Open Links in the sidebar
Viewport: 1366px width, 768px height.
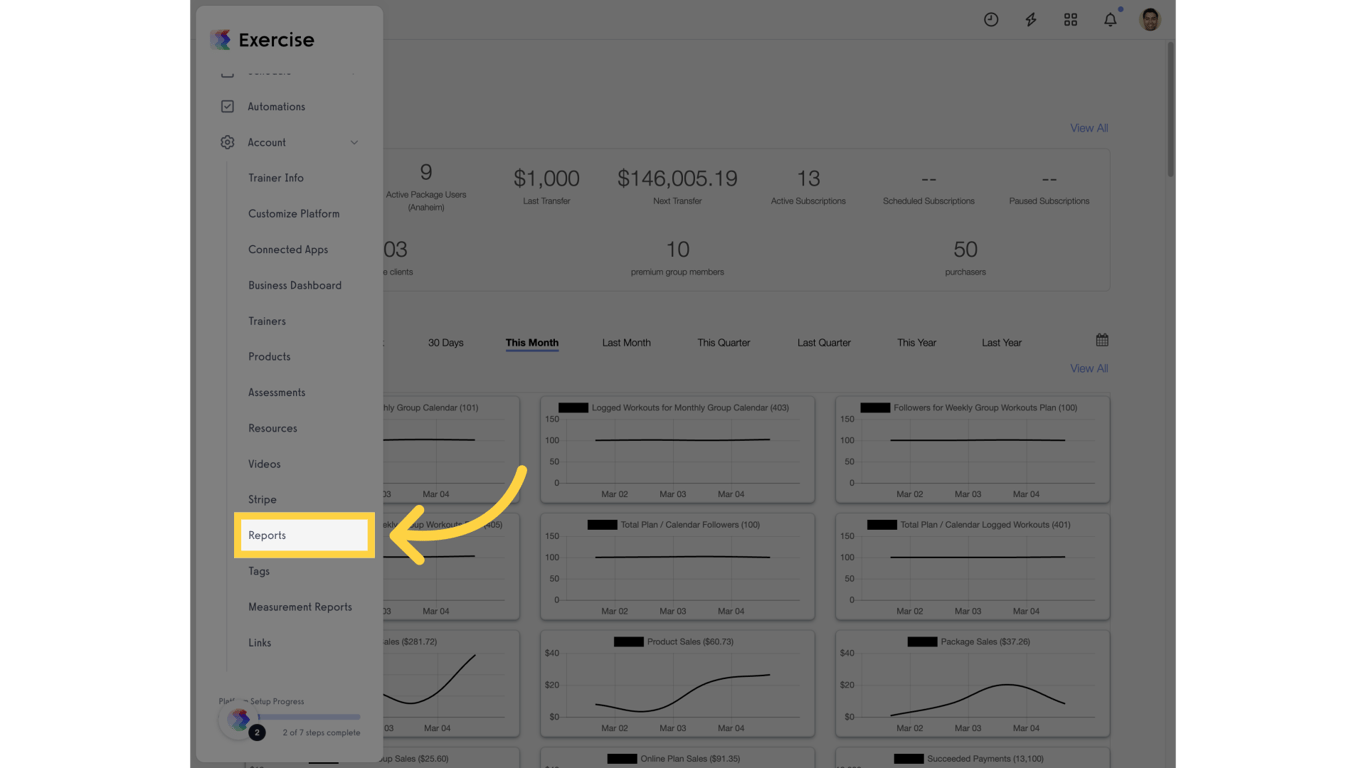(x=260, y=643)
